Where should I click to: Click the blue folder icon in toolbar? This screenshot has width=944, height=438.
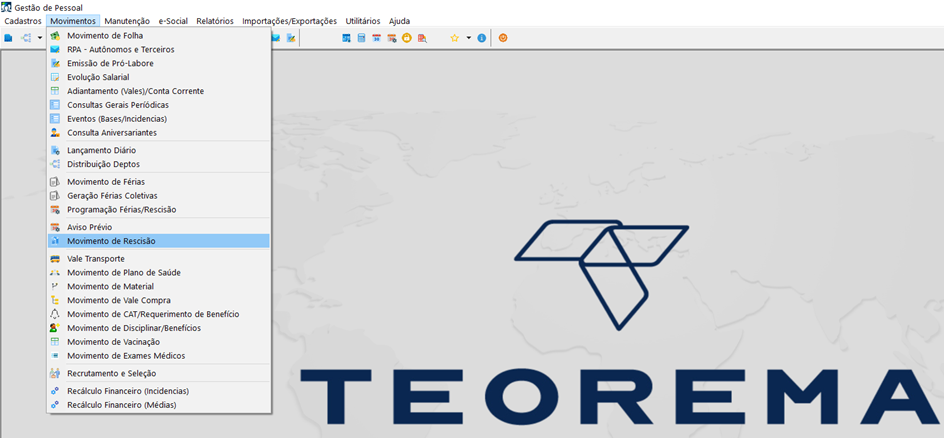click(x=8, y=38)
